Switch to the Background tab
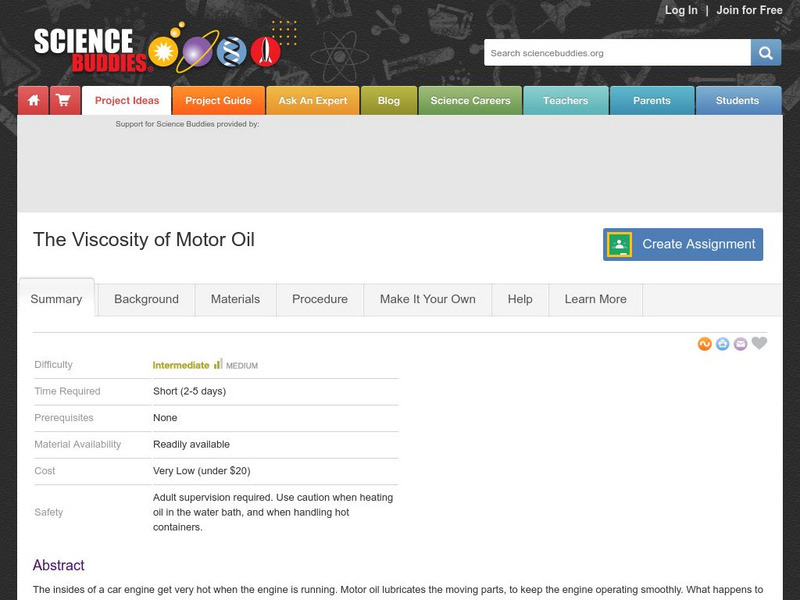 click(146, 299)
